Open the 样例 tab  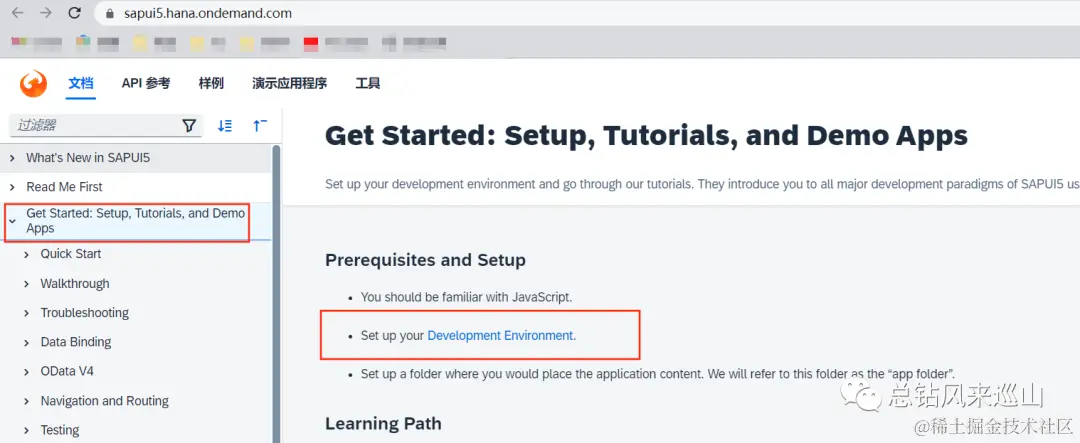point(211,83)
